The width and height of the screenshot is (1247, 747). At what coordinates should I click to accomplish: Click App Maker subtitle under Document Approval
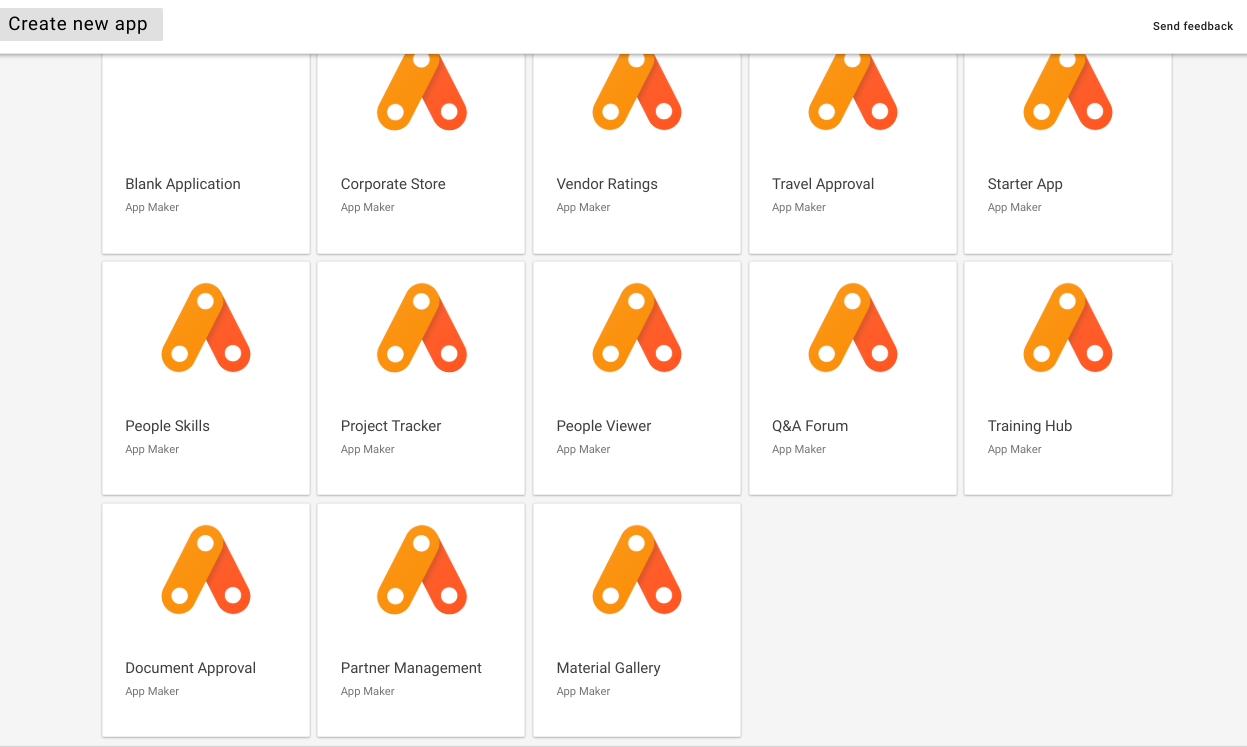152,692
